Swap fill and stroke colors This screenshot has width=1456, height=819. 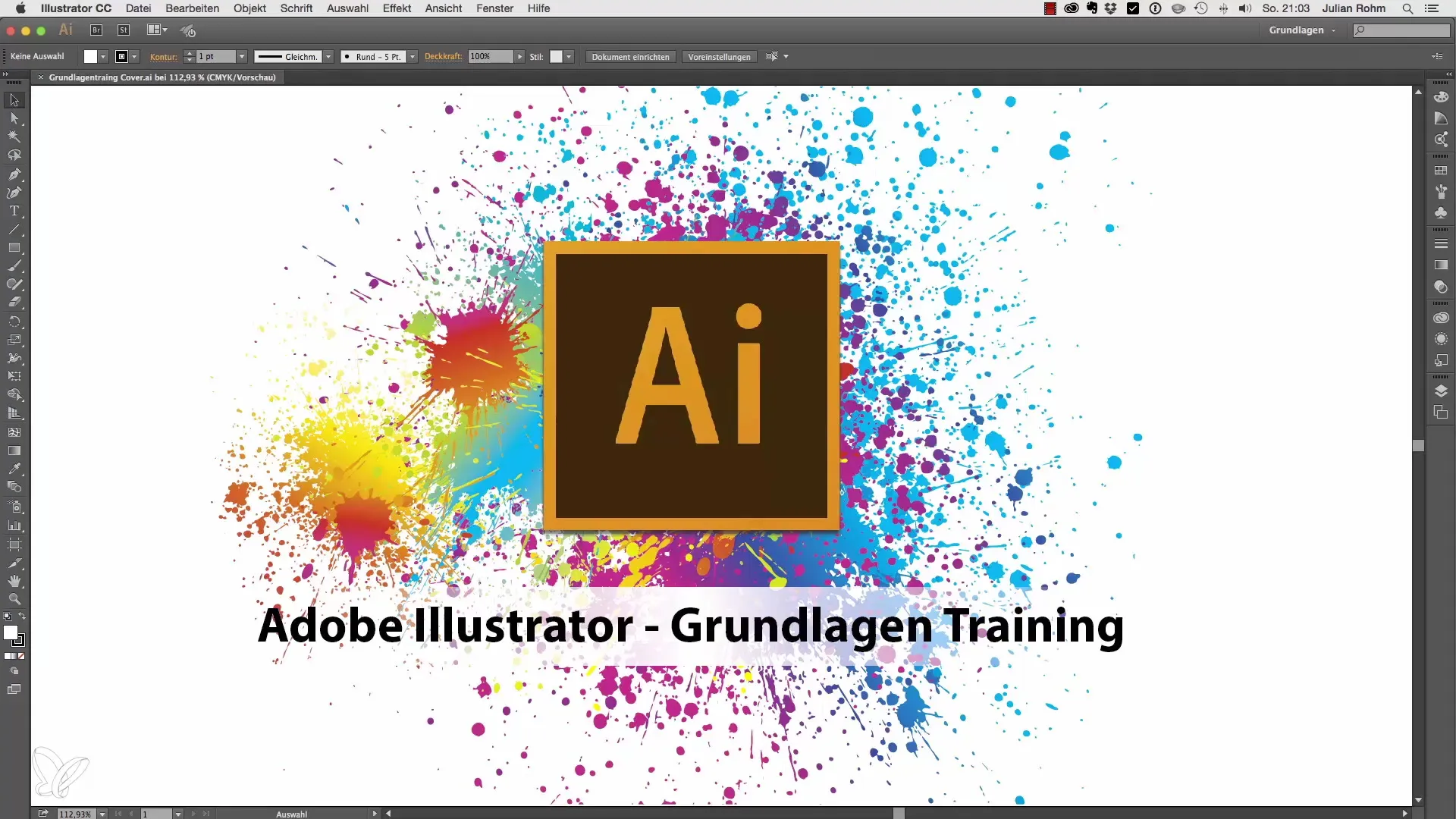[22, 617]
